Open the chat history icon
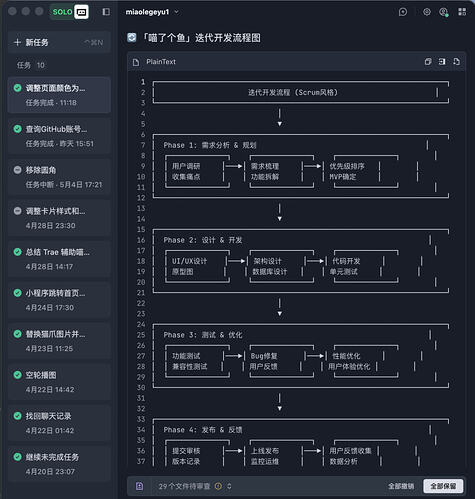The image size is (475, 499). point(403,12)
